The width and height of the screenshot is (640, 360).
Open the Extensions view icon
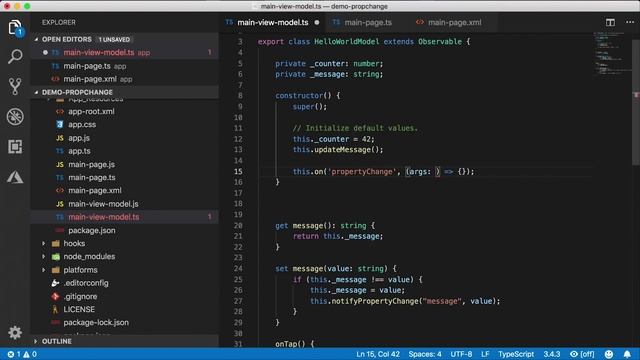15,147
